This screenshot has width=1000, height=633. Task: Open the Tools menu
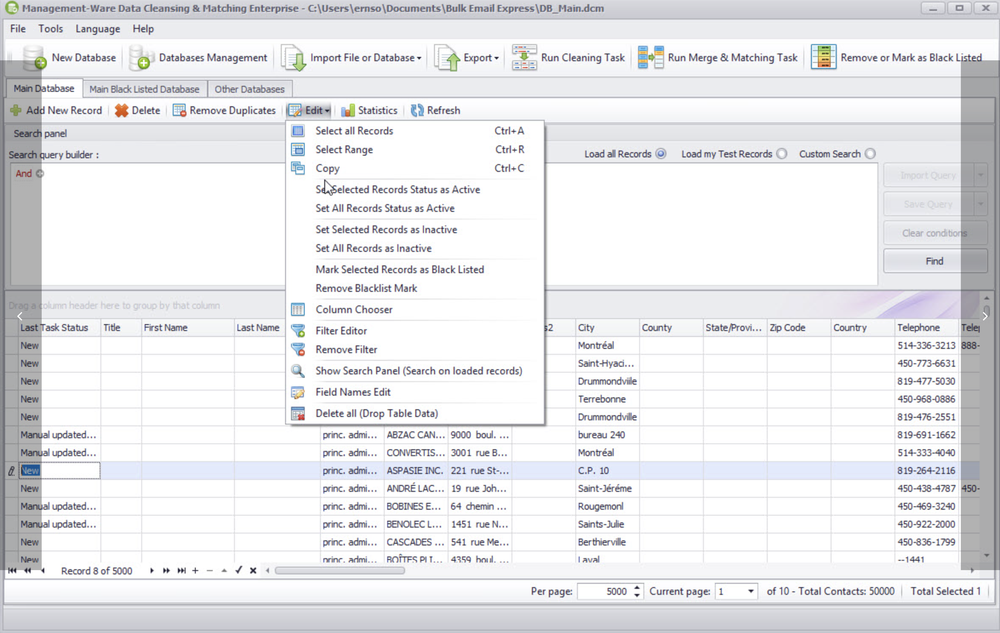coord(50,29)
